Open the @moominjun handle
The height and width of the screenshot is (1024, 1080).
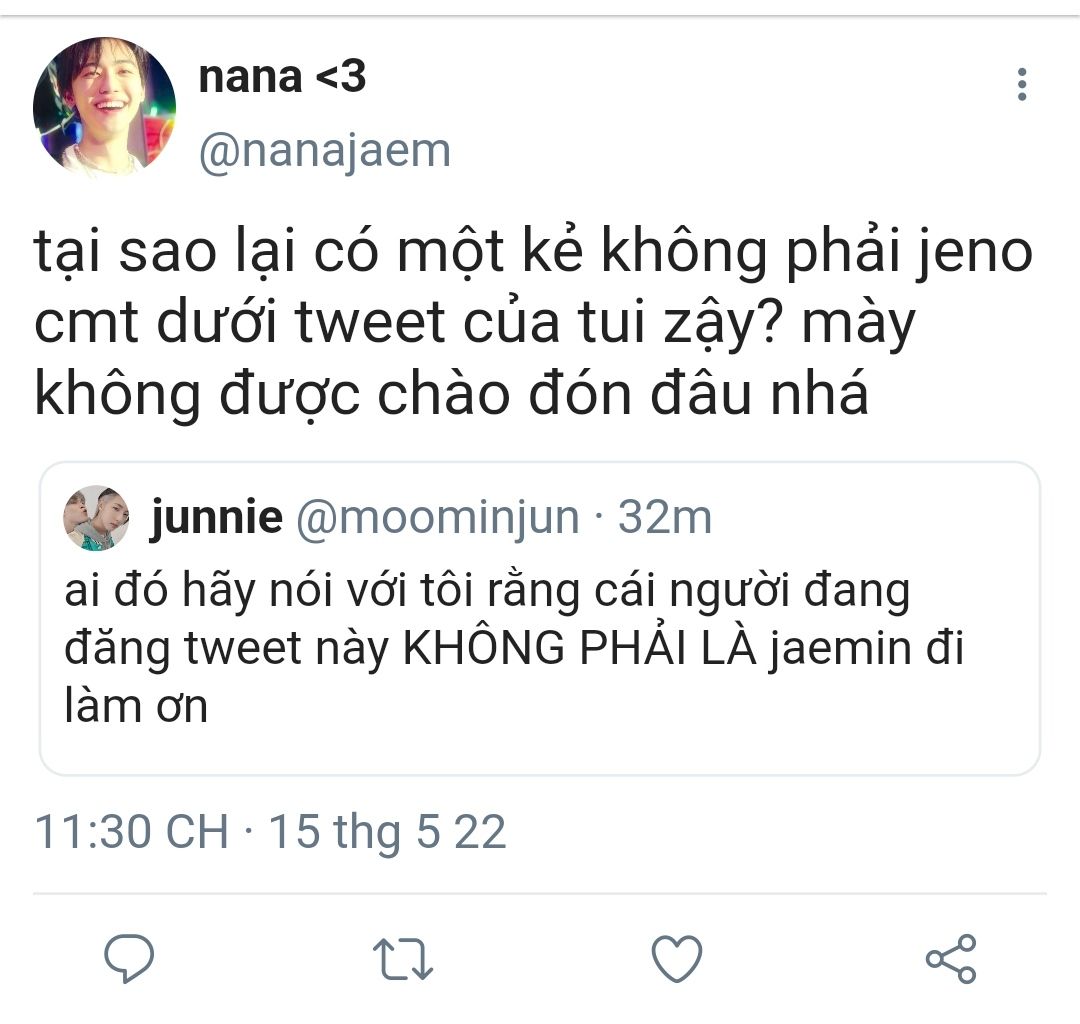click(x=438, y=516)
